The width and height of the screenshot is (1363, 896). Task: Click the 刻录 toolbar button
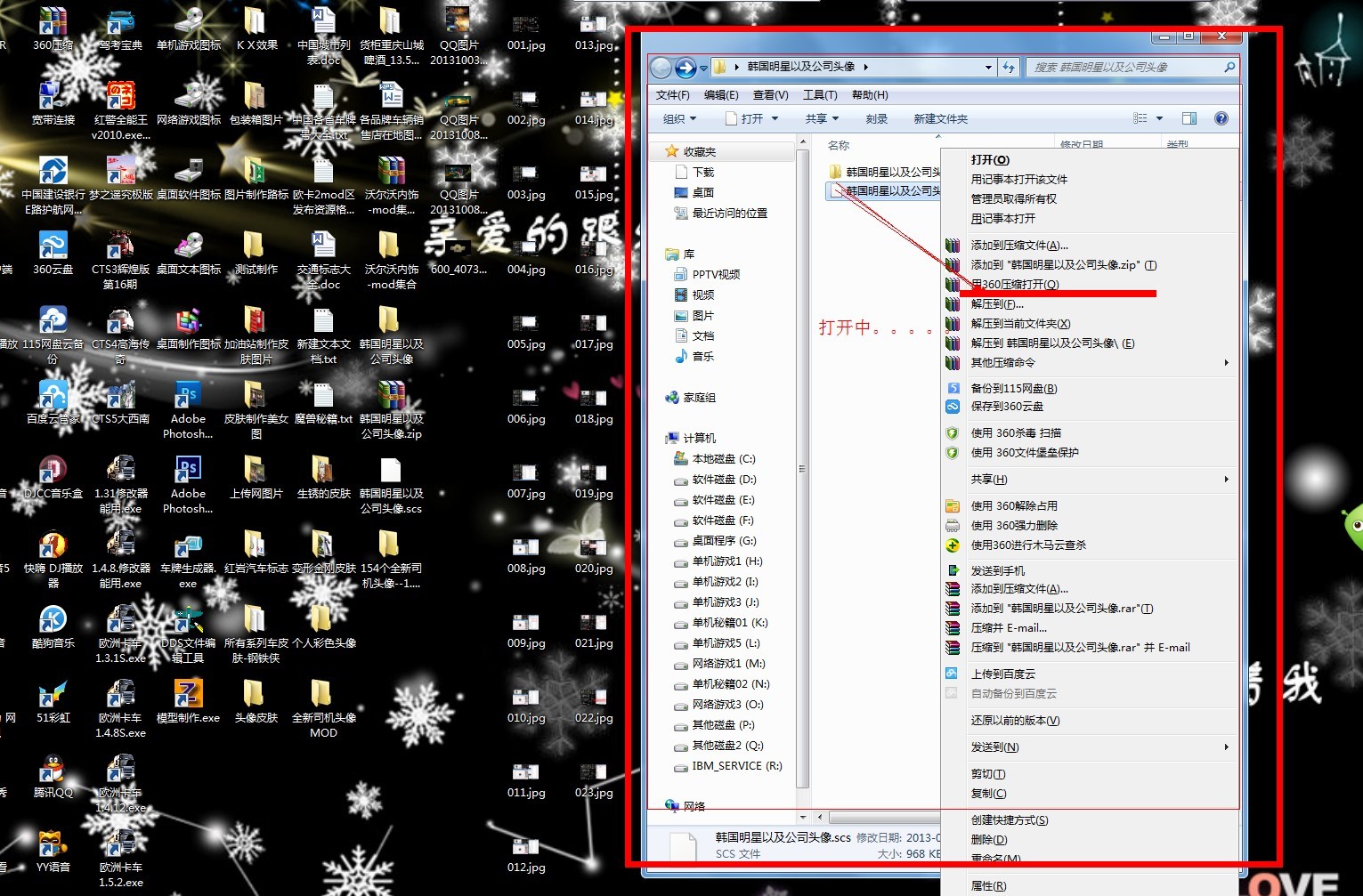(x=876, y=118)
